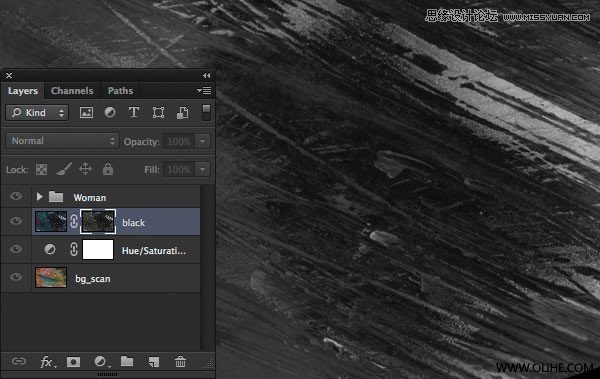This screenshot has height=379, width=600.
Task: Click Hue/Saturation adjustment layer icon
Action: pyautogui.click(x=50, y=250)
